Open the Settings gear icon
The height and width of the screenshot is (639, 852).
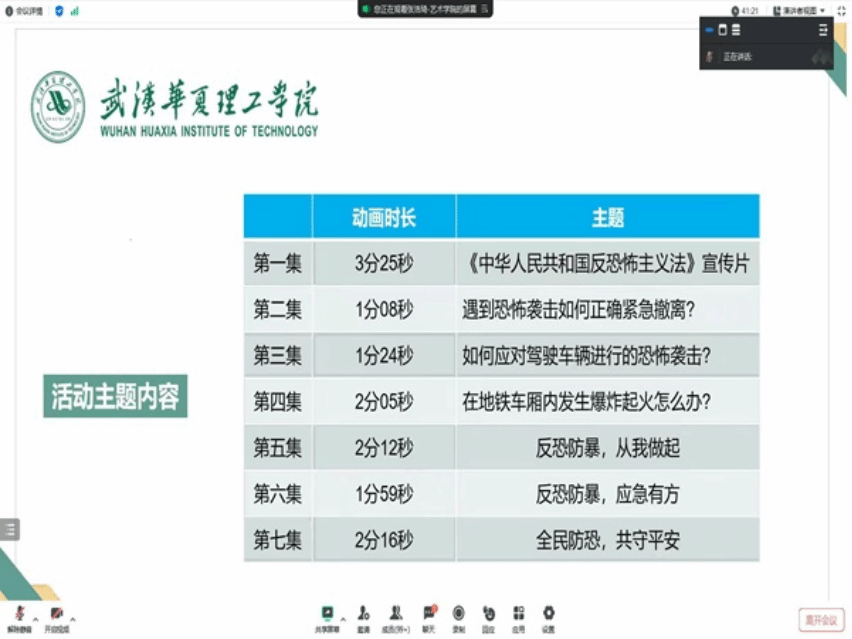pos(548,614)
